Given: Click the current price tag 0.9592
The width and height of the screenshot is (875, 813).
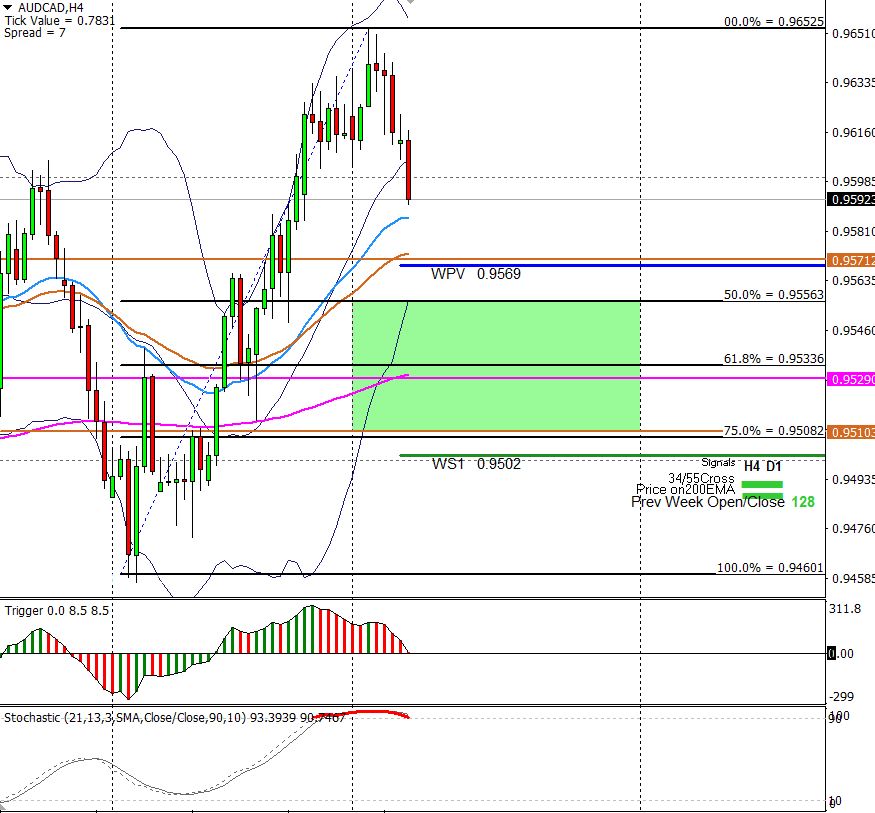Looking at the screenshot, I should [x=851, y=200].
